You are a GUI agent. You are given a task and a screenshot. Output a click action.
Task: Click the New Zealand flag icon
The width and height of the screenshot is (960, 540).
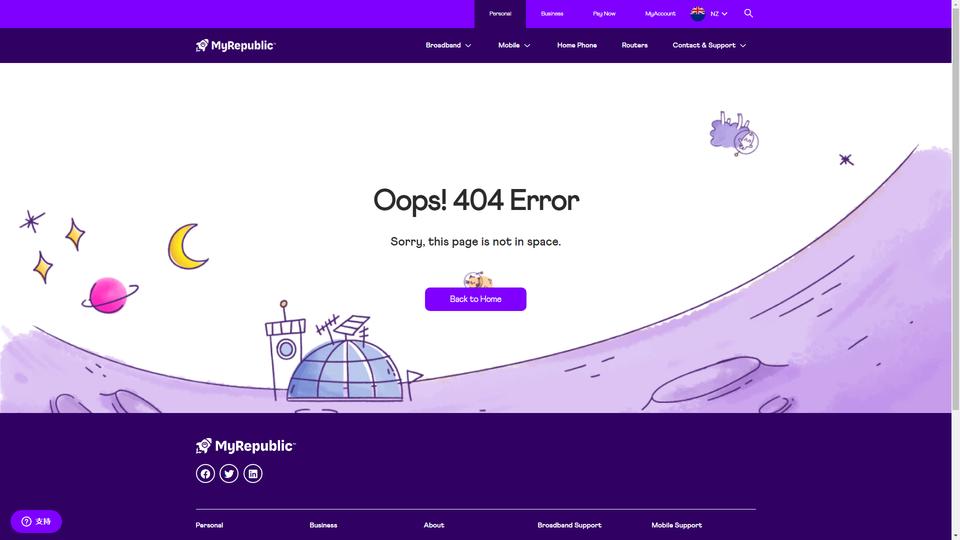[x=697, y=13]
